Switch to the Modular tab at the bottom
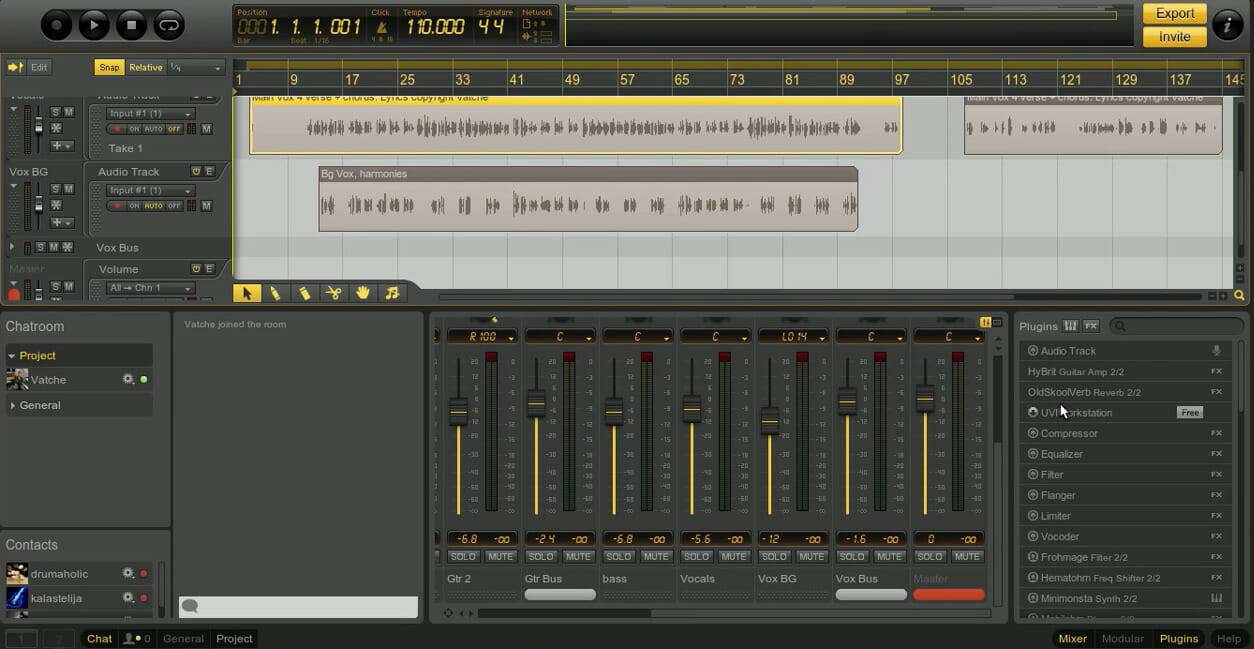Image resolution: width=1254 pixels, height=649 pixels. pos(1122,638)
